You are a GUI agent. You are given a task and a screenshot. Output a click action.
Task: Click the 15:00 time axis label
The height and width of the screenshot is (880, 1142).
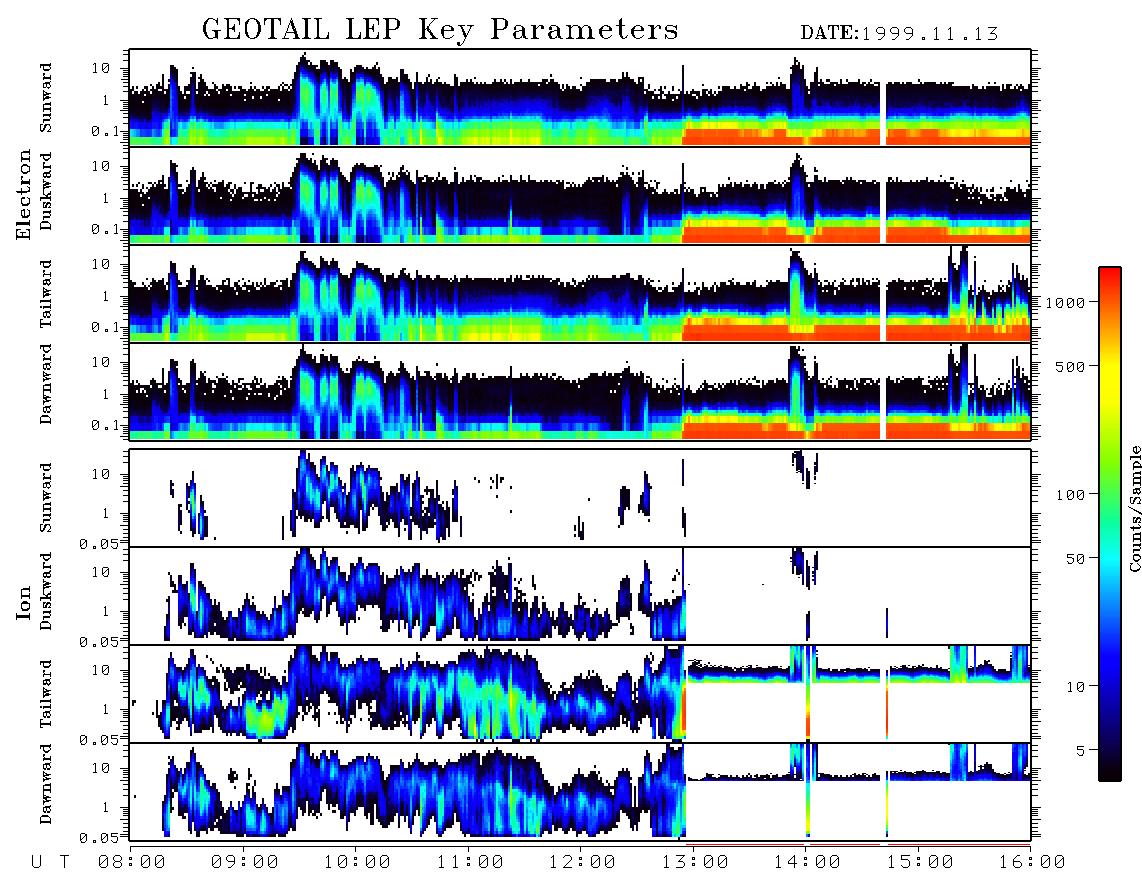[x=920, y=862]
